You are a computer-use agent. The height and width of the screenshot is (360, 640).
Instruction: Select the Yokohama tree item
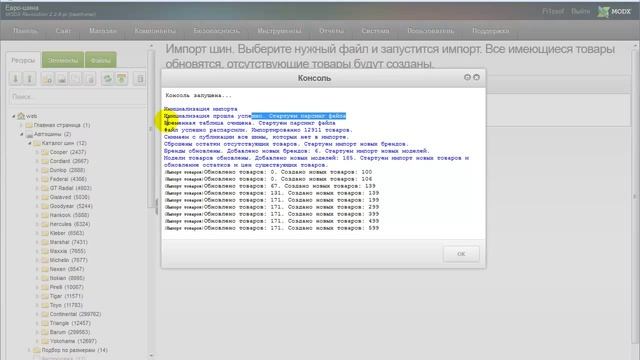click(73, 341)
